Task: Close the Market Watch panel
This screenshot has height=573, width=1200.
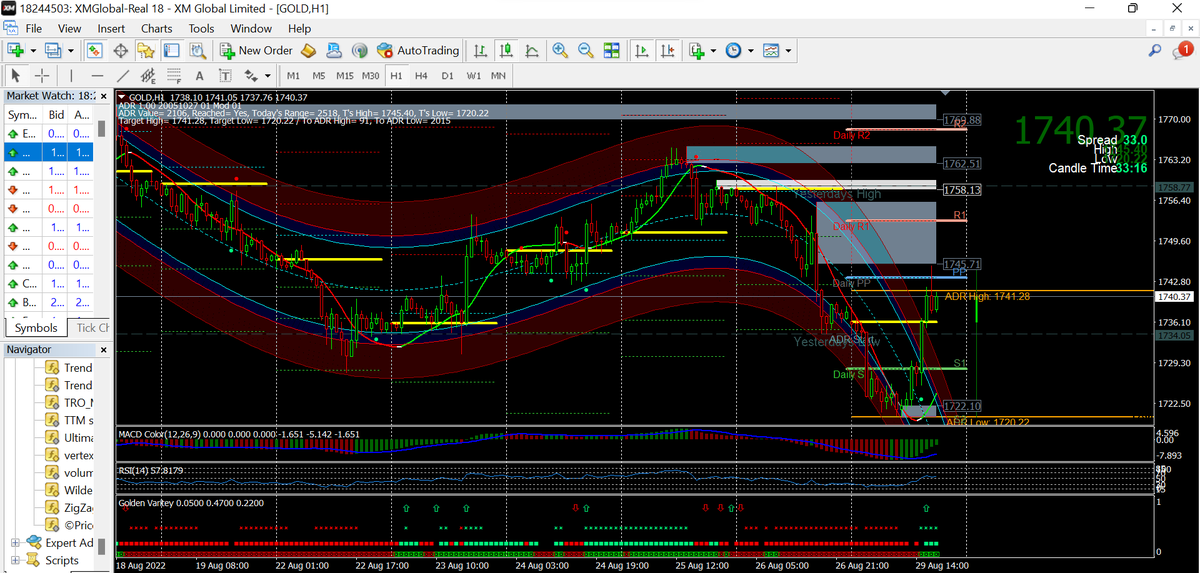Action: 104,95
